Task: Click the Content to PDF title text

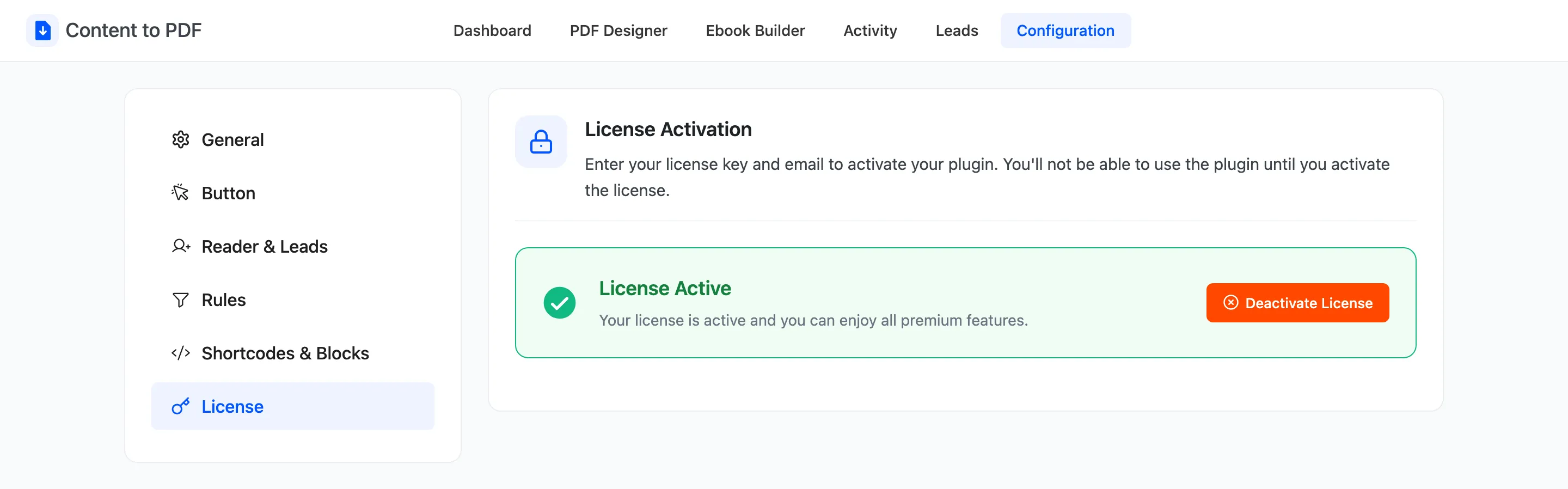Action: pyautogui.click(x=133, y=30)
